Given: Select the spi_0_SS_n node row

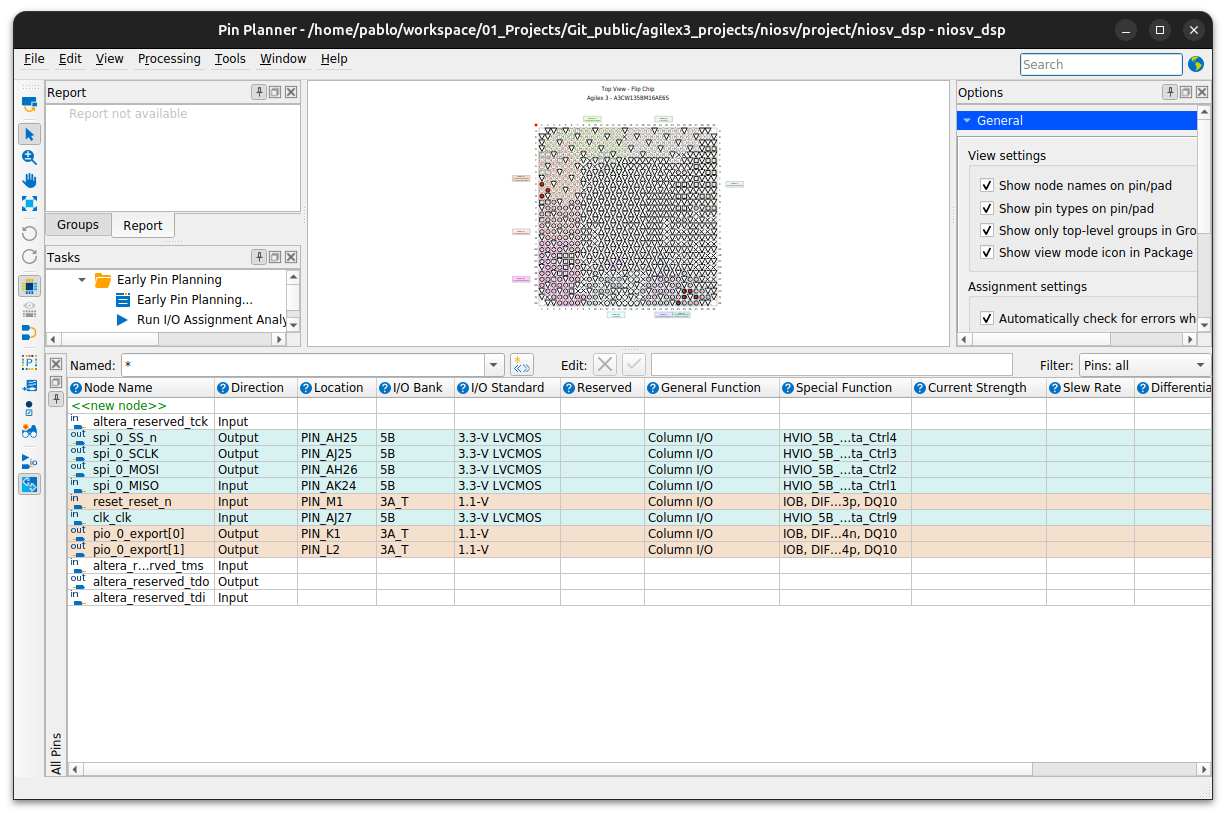Looking at the screenshot, I should pos(640,438).
